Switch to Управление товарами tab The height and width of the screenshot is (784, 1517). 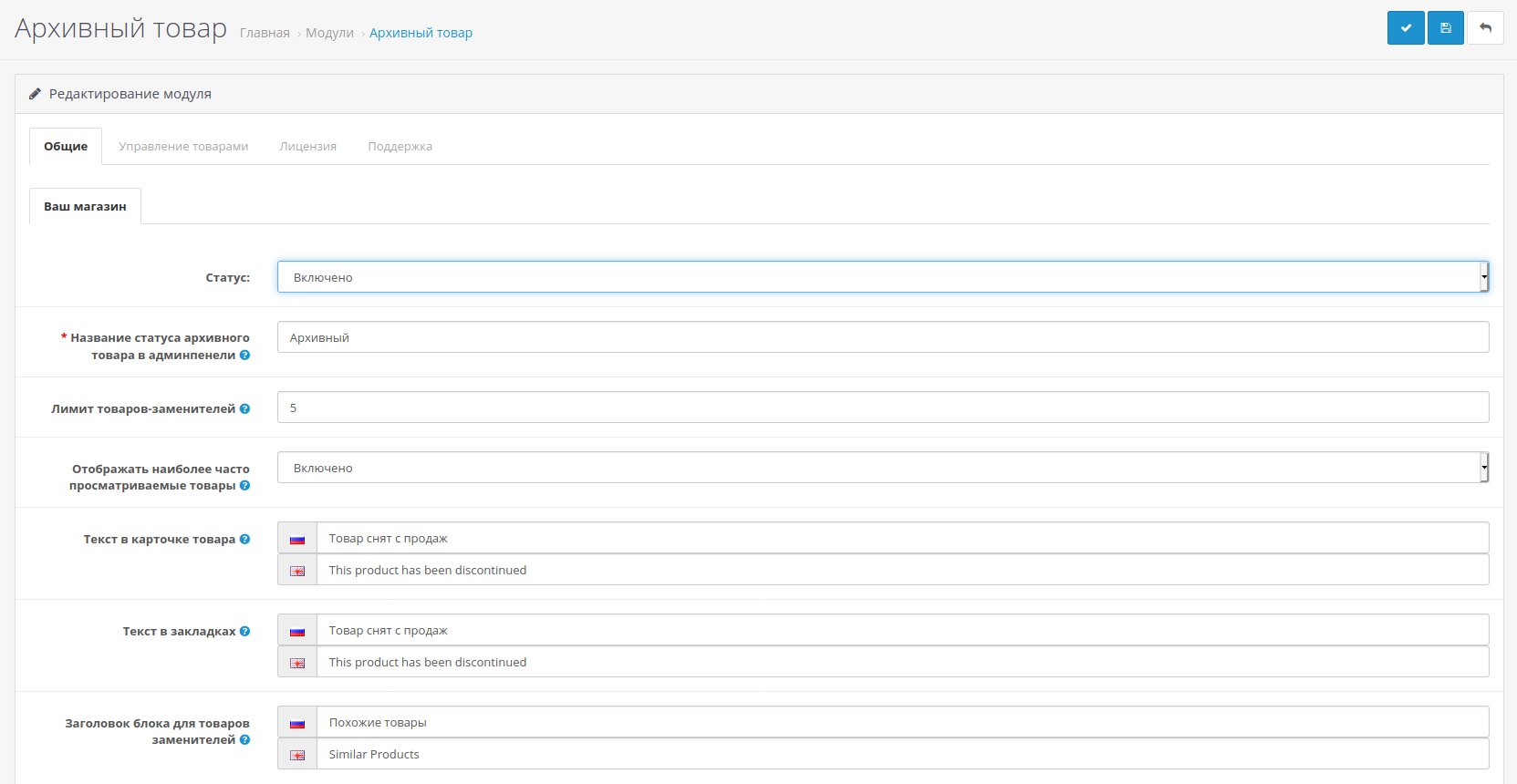point(183,147)
